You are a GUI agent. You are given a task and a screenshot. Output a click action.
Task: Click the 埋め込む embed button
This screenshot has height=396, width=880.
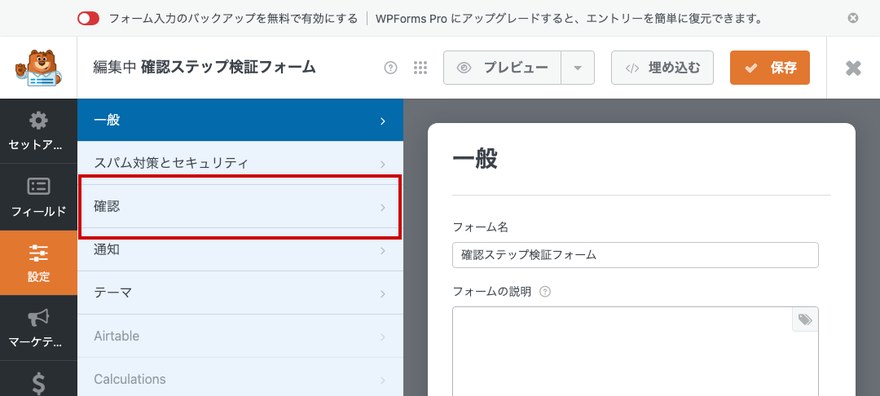tap(662, 68)
